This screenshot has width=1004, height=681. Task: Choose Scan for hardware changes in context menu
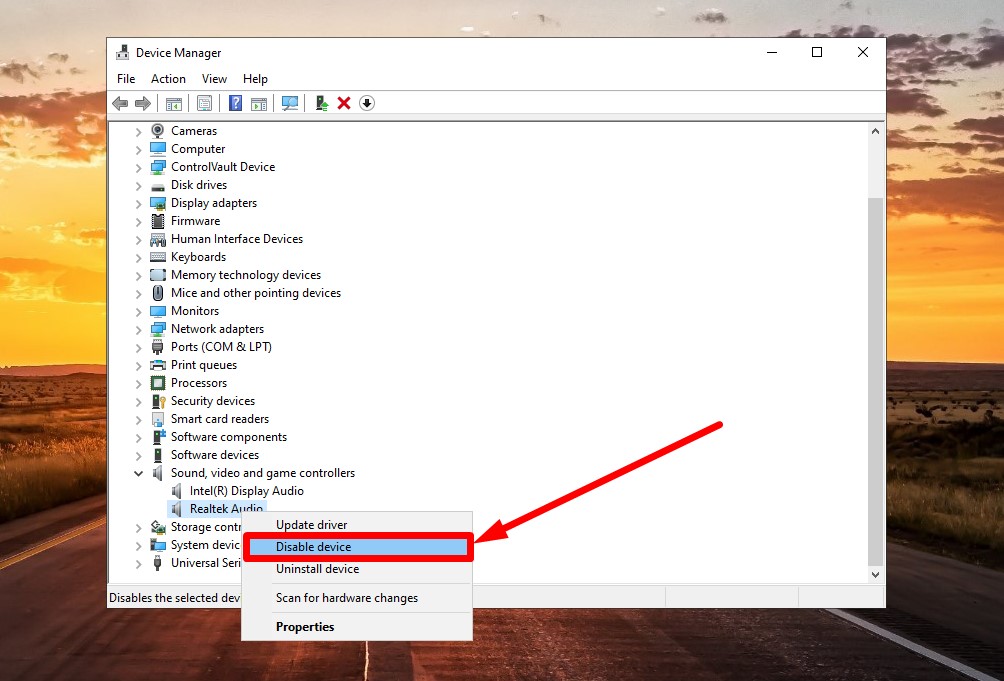tap(357, 598)
